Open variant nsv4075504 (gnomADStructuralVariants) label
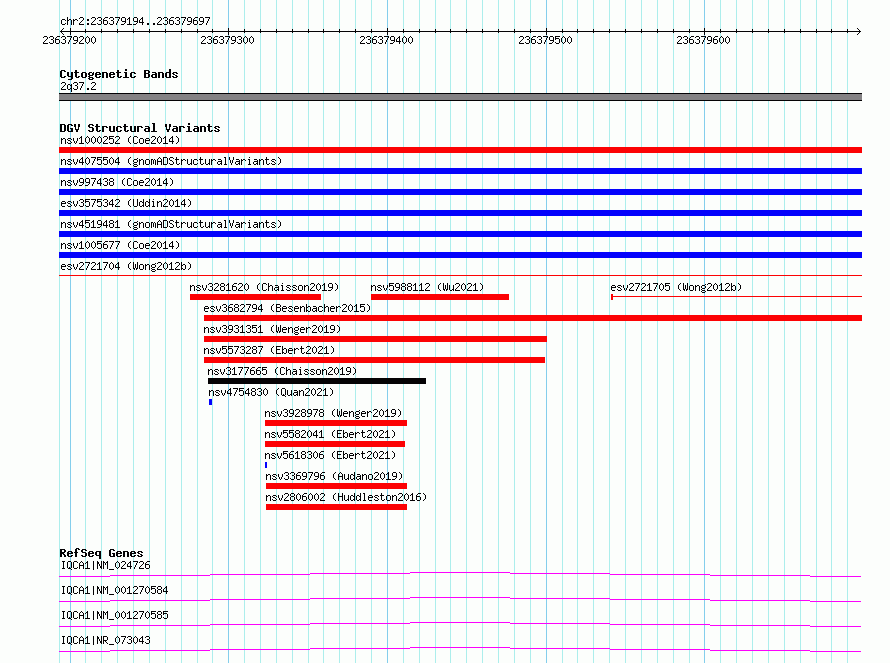This screenshot has width=890, height=663. point(171,161)
